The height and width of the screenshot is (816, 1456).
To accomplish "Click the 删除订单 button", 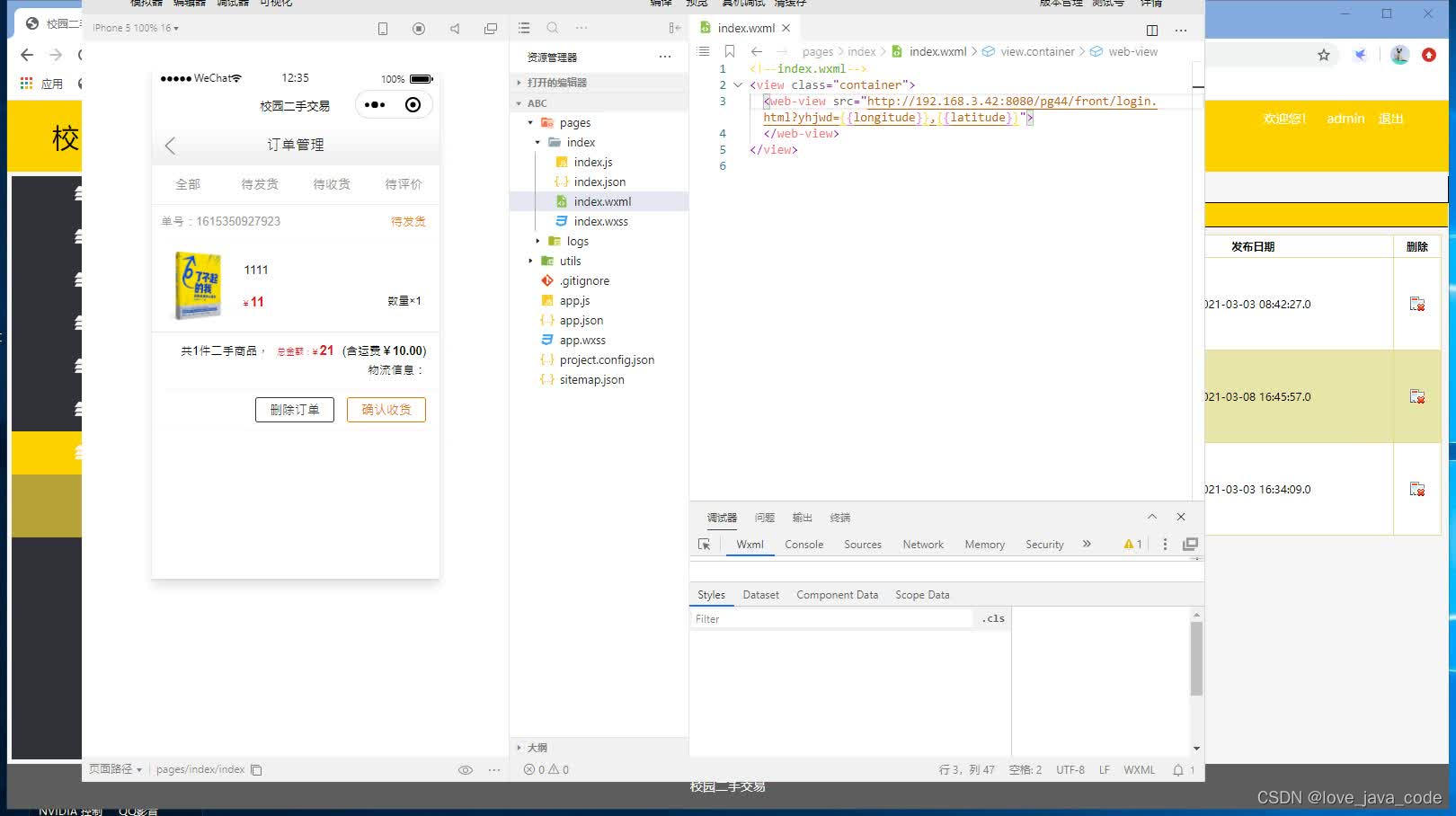I will (295, 410).
